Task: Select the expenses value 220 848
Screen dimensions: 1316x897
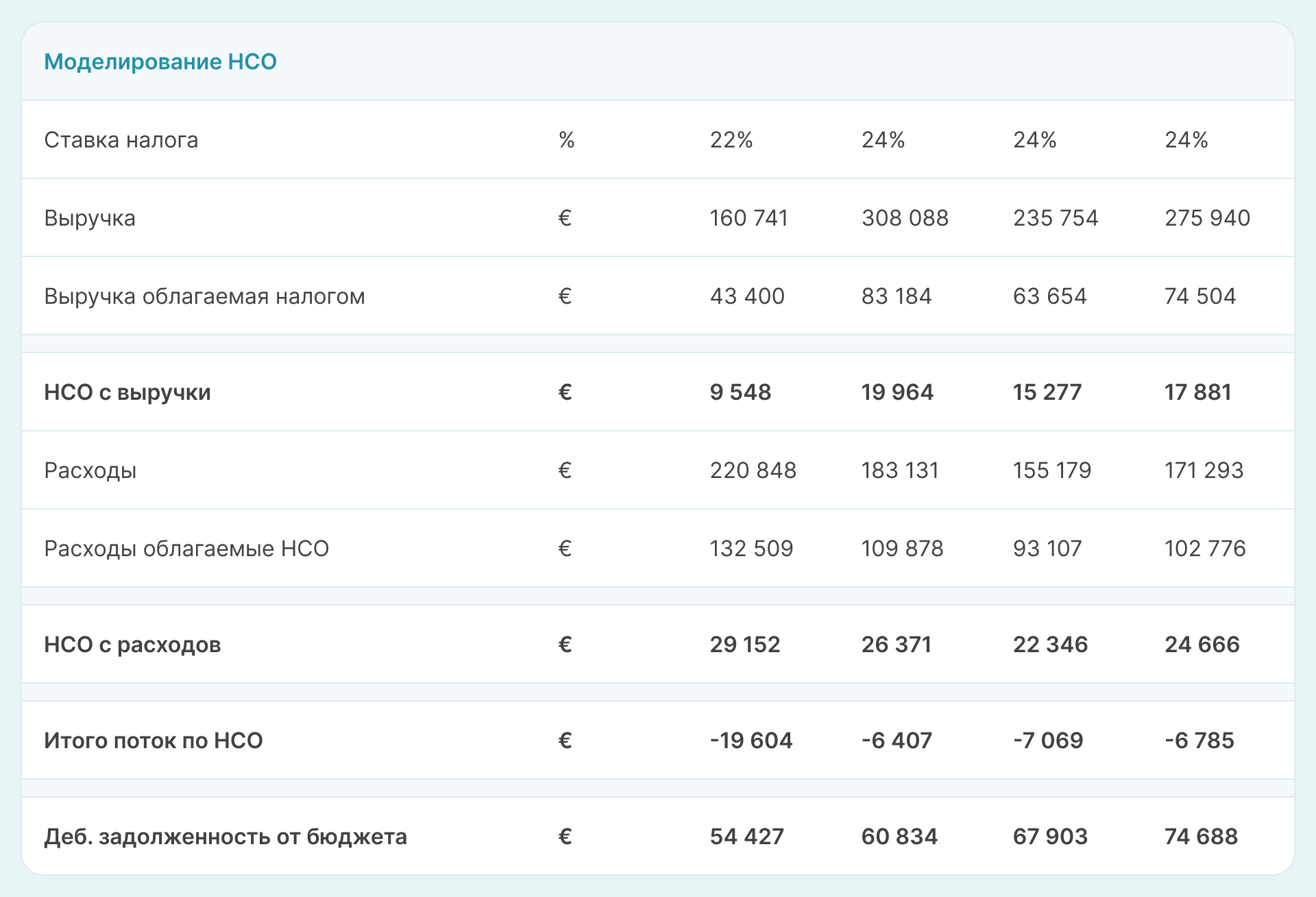Action: 753,470
